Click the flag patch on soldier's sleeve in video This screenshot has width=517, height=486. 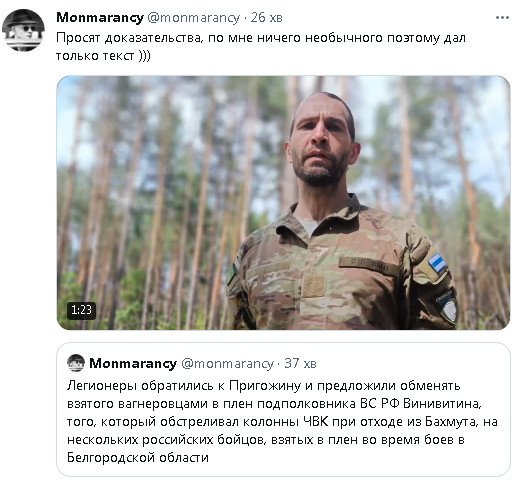(437, 262)
